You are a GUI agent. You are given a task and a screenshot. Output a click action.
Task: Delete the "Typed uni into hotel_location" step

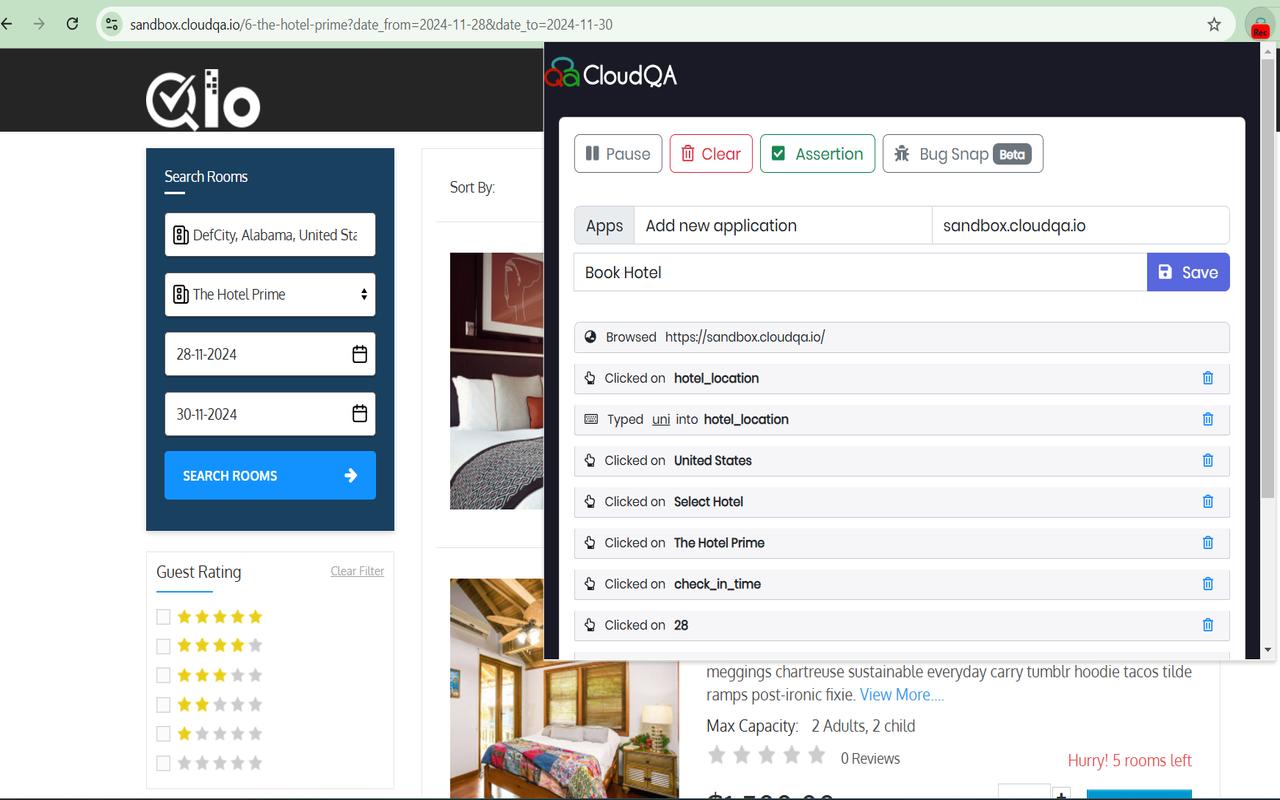pyautogui.click(x=1207, y=419)
